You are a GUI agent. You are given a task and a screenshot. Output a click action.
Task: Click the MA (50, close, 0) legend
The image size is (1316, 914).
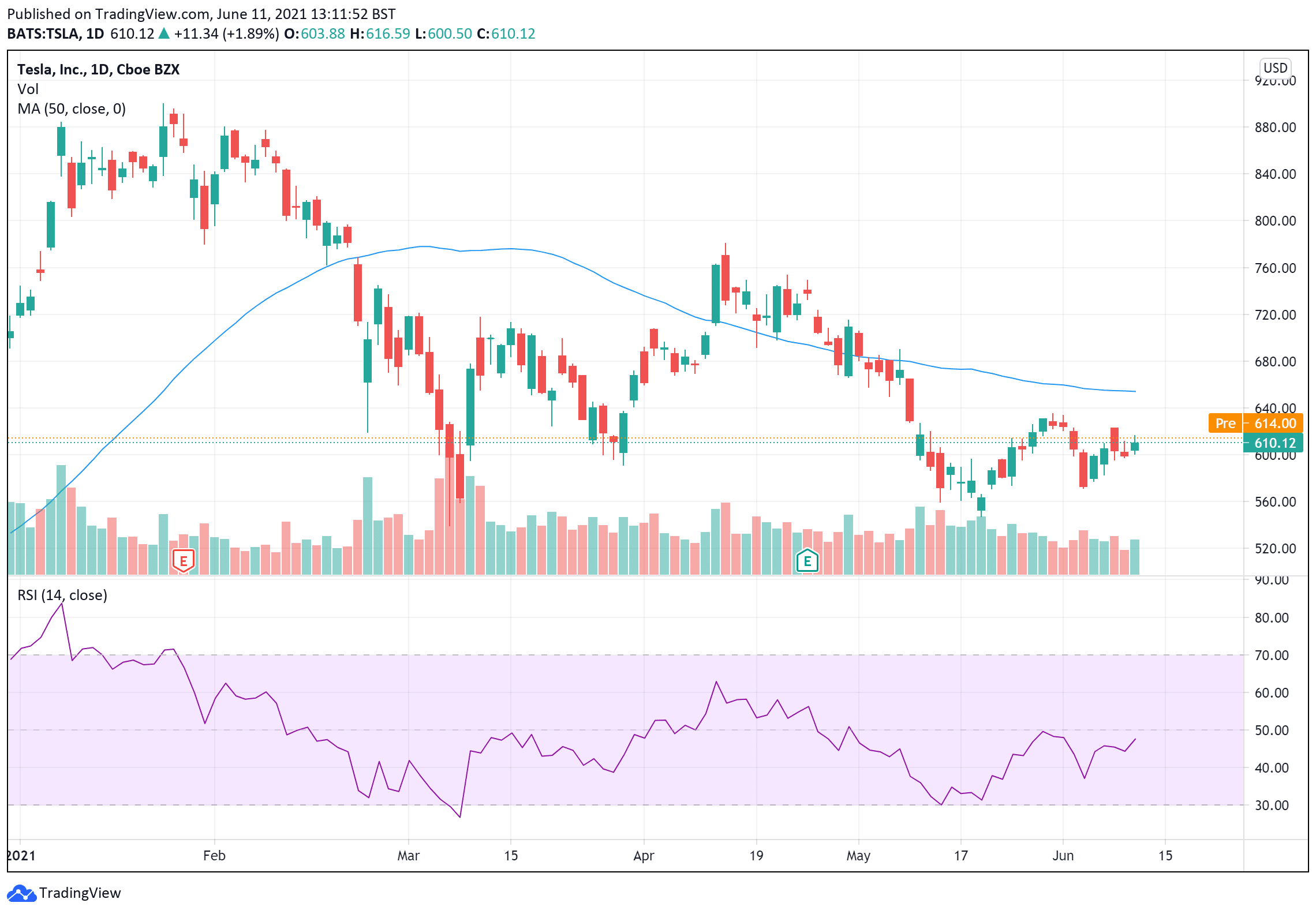point(72,108)
